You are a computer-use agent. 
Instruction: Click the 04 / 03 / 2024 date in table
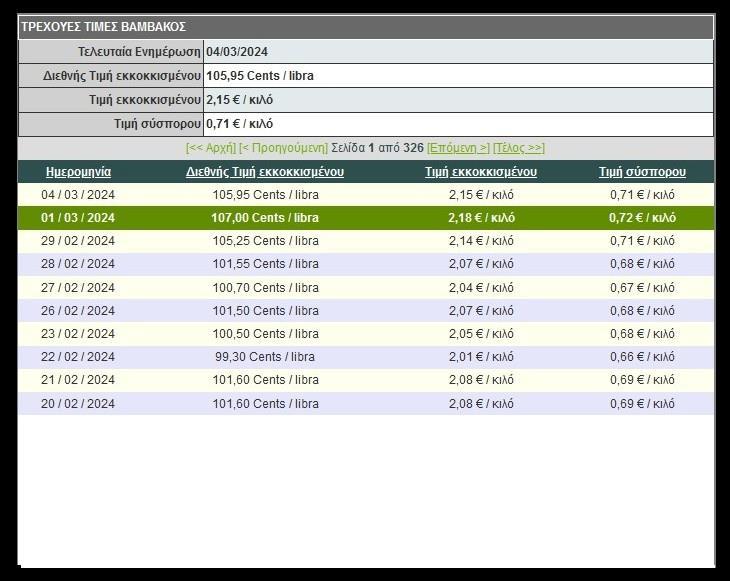pyautogui.click(x=78, y=195)
